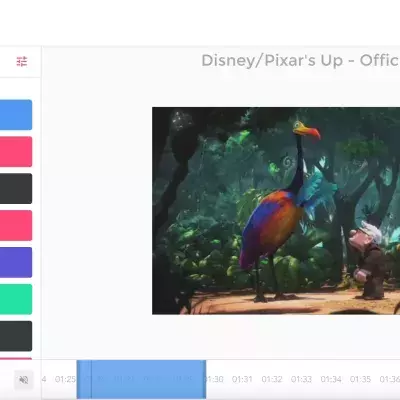The width and height of the screenshot is (400, 400).
Task: Open the tune settings sliders icon
Action: [22, 61]
